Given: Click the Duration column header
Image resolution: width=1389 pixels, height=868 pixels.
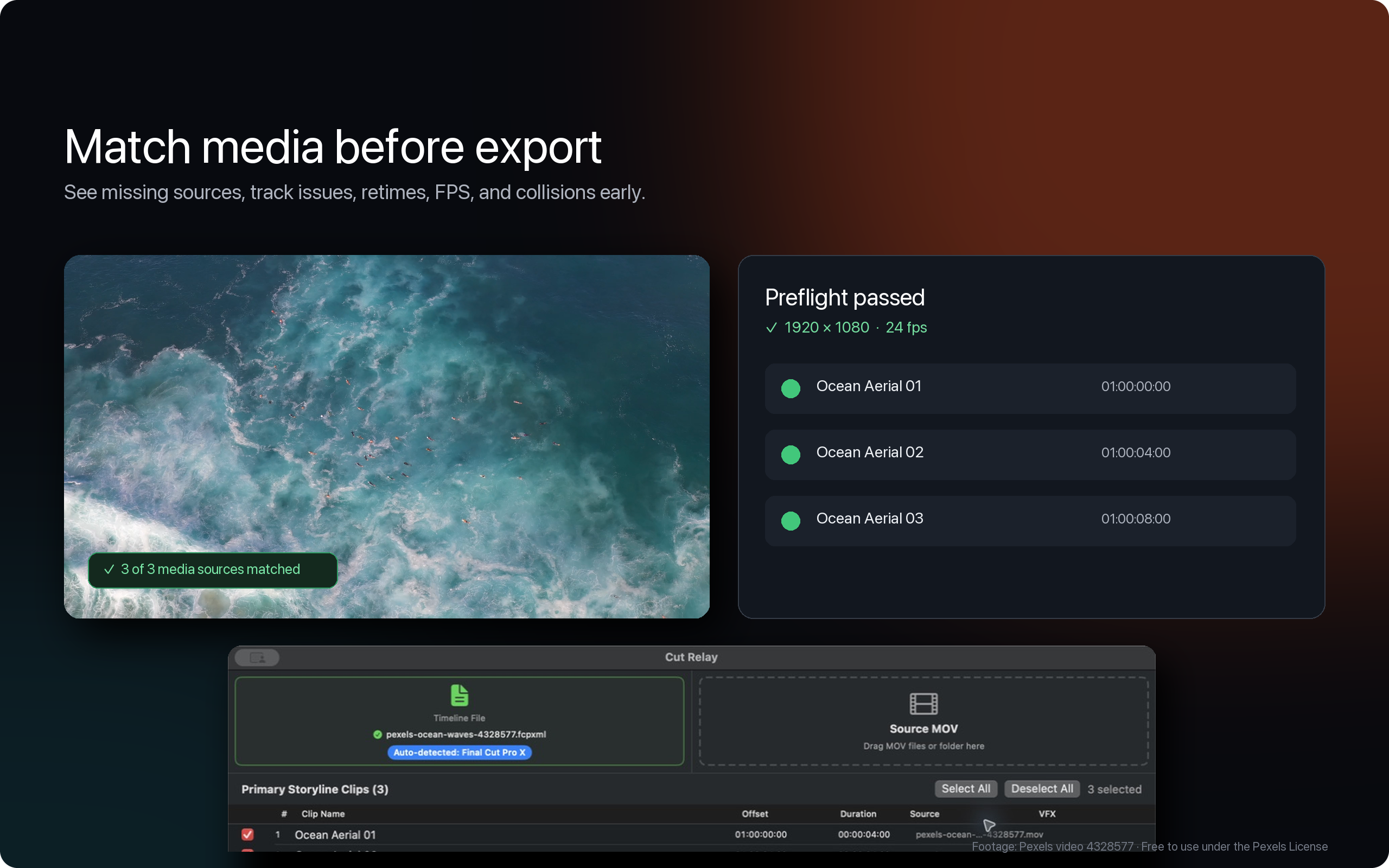Looking at the screenshot, I should pyautogui.click(x=858, y=814).
